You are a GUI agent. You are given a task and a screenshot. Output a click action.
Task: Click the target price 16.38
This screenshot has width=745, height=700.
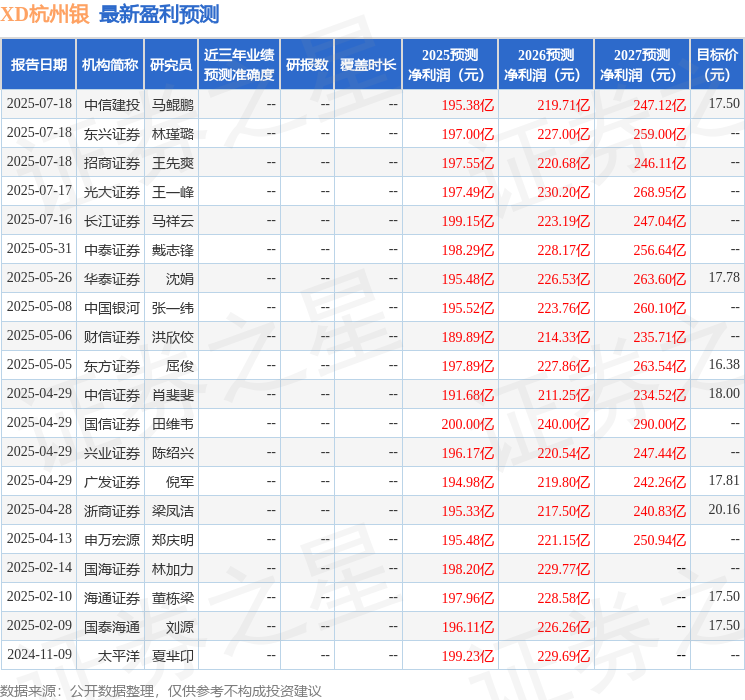[x=724, y=364]
